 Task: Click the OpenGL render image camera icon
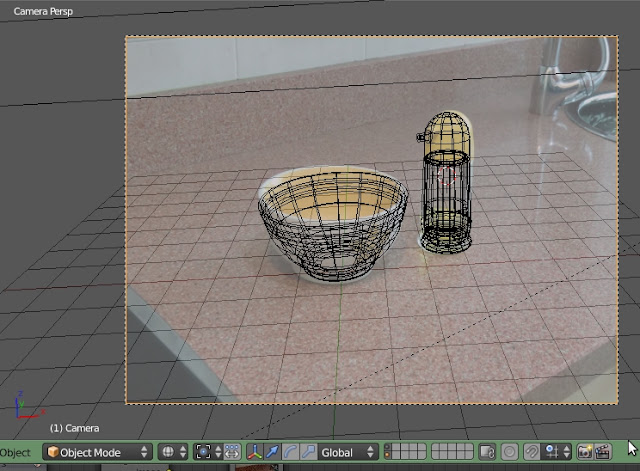click(584, 452)
